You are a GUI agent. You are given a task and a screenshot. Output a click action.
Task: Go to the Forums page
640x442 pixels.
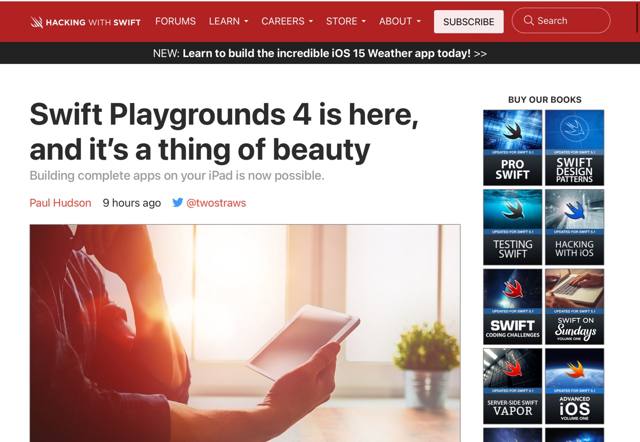point(175,21)
